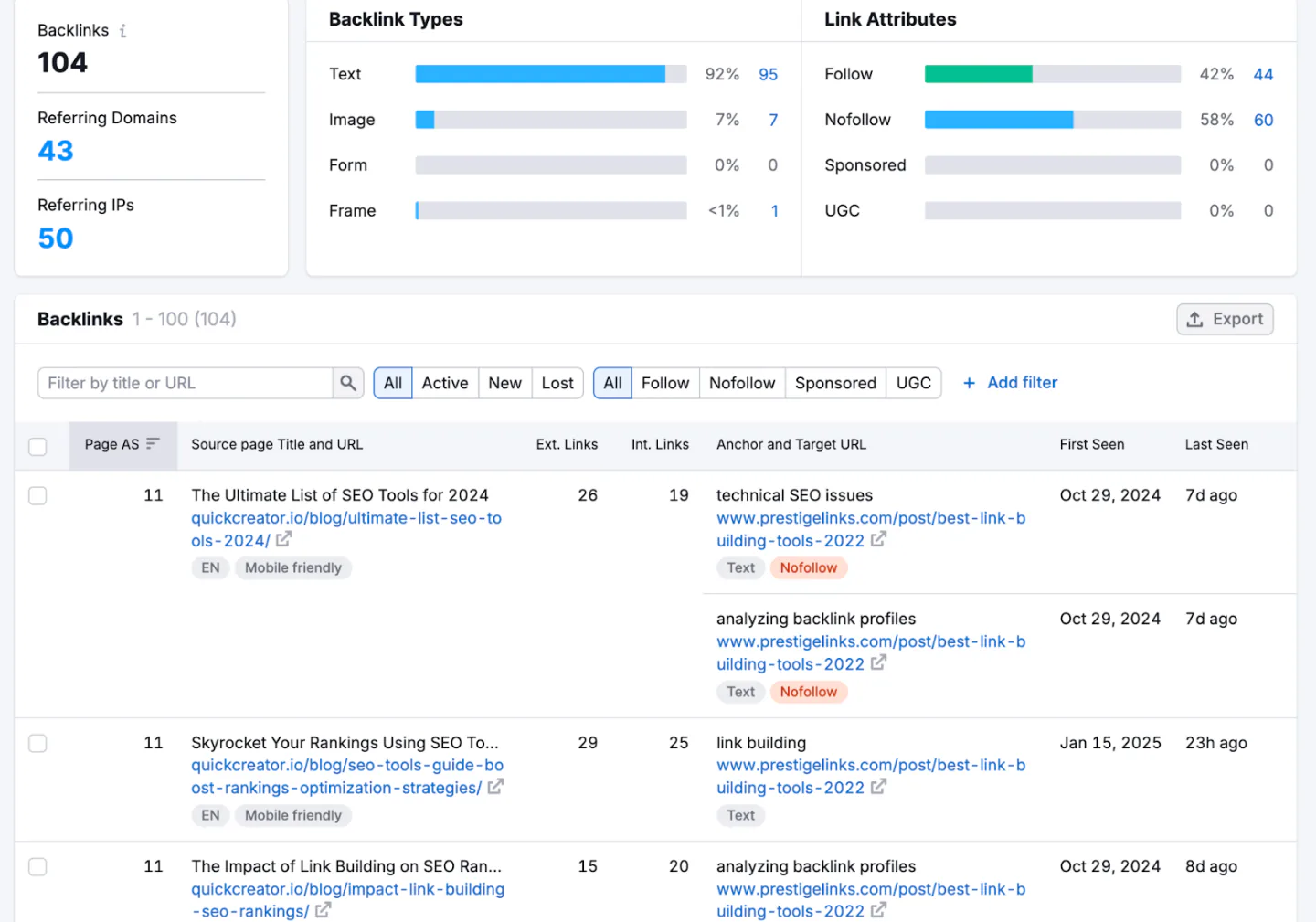The image size is (1316, 922).
Task: Open quickcreator.io seo-tools-guide link
Action: [x=347, y=777]
